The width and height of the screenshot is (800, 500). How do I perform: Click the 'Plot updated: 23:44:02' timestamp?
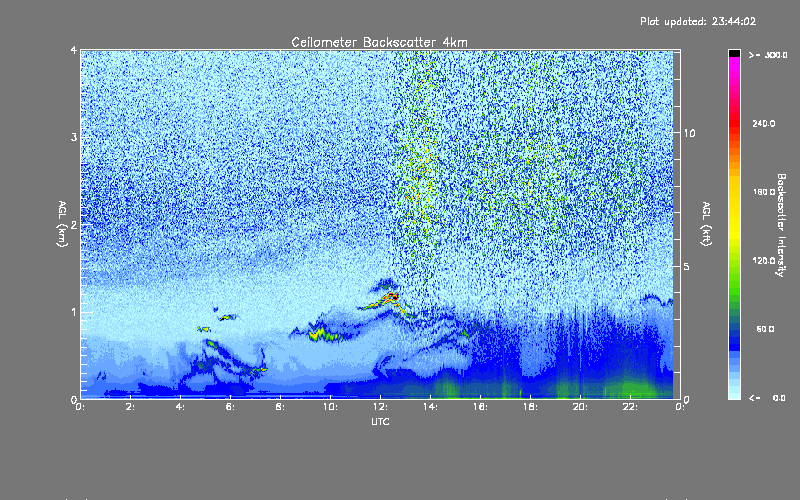(698, 21)
